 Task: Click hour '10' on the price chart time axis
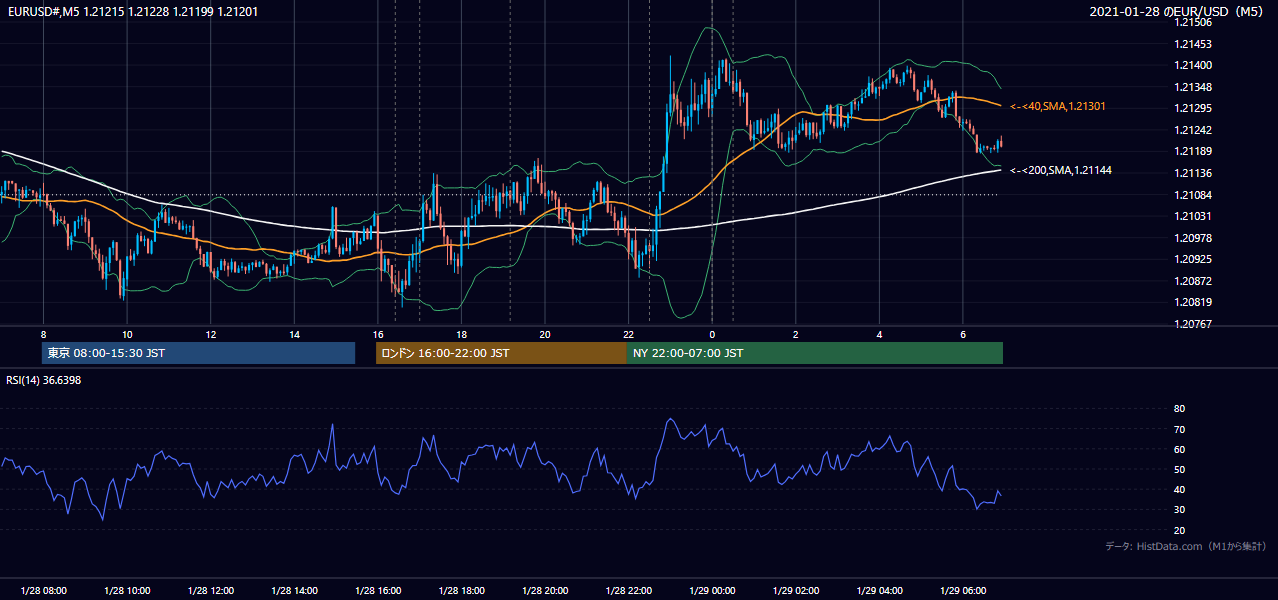[127, 334]
